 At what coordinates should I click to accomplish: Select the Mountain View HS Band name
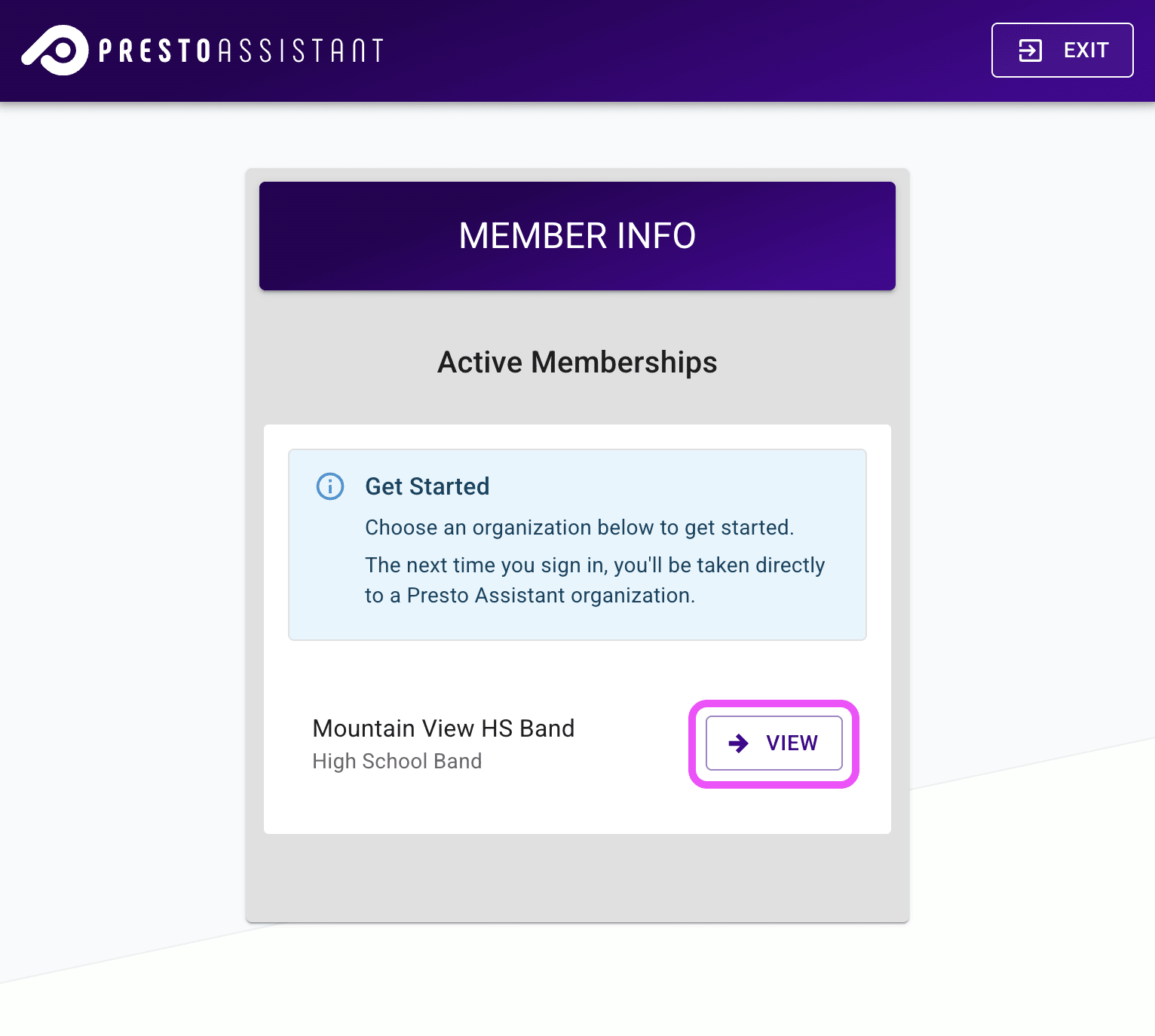[x=443, y=728]
